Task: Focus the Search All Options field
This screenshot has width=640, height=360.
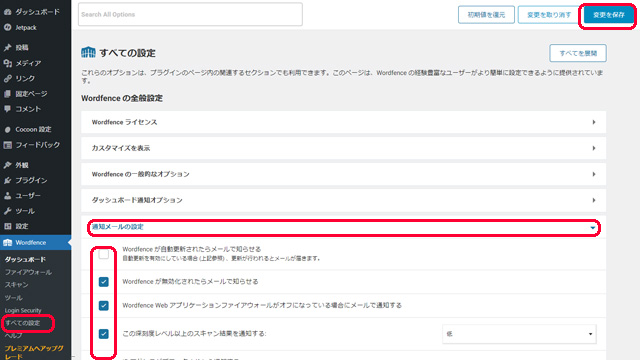Action: click(190, 14)
